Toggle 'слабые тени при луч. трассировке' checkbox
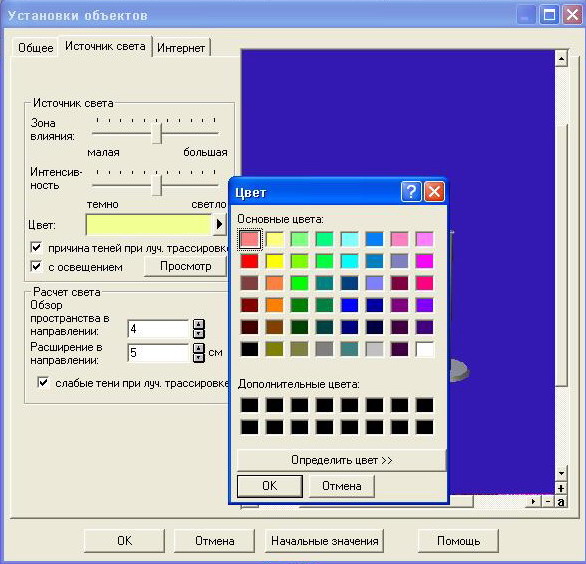This screenshot has width=586, height=564. [x=43, y=383]
